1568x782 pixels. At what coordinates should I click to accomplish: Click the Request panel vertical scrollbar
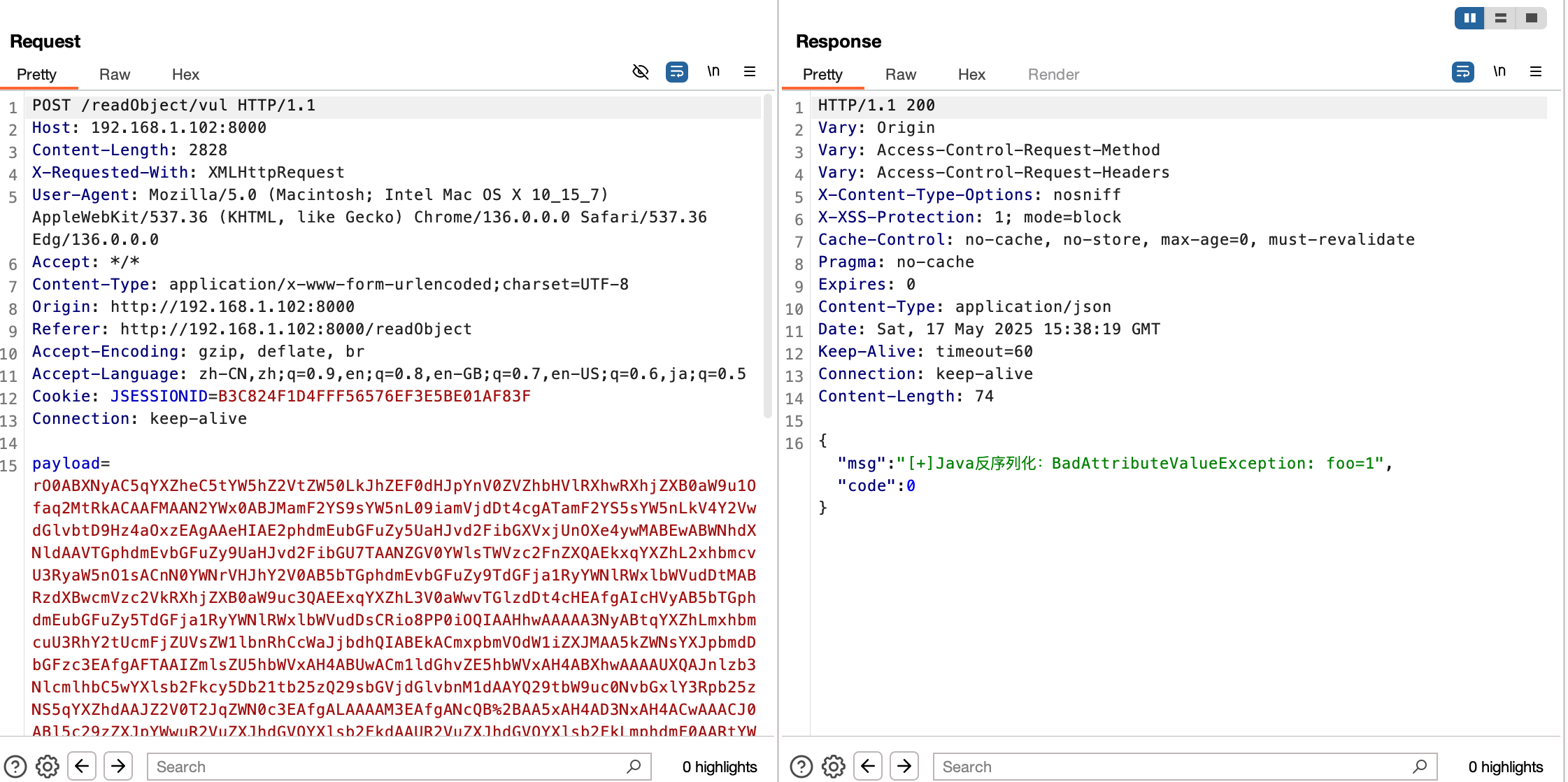pyautogui.click(x=767, y=256)
